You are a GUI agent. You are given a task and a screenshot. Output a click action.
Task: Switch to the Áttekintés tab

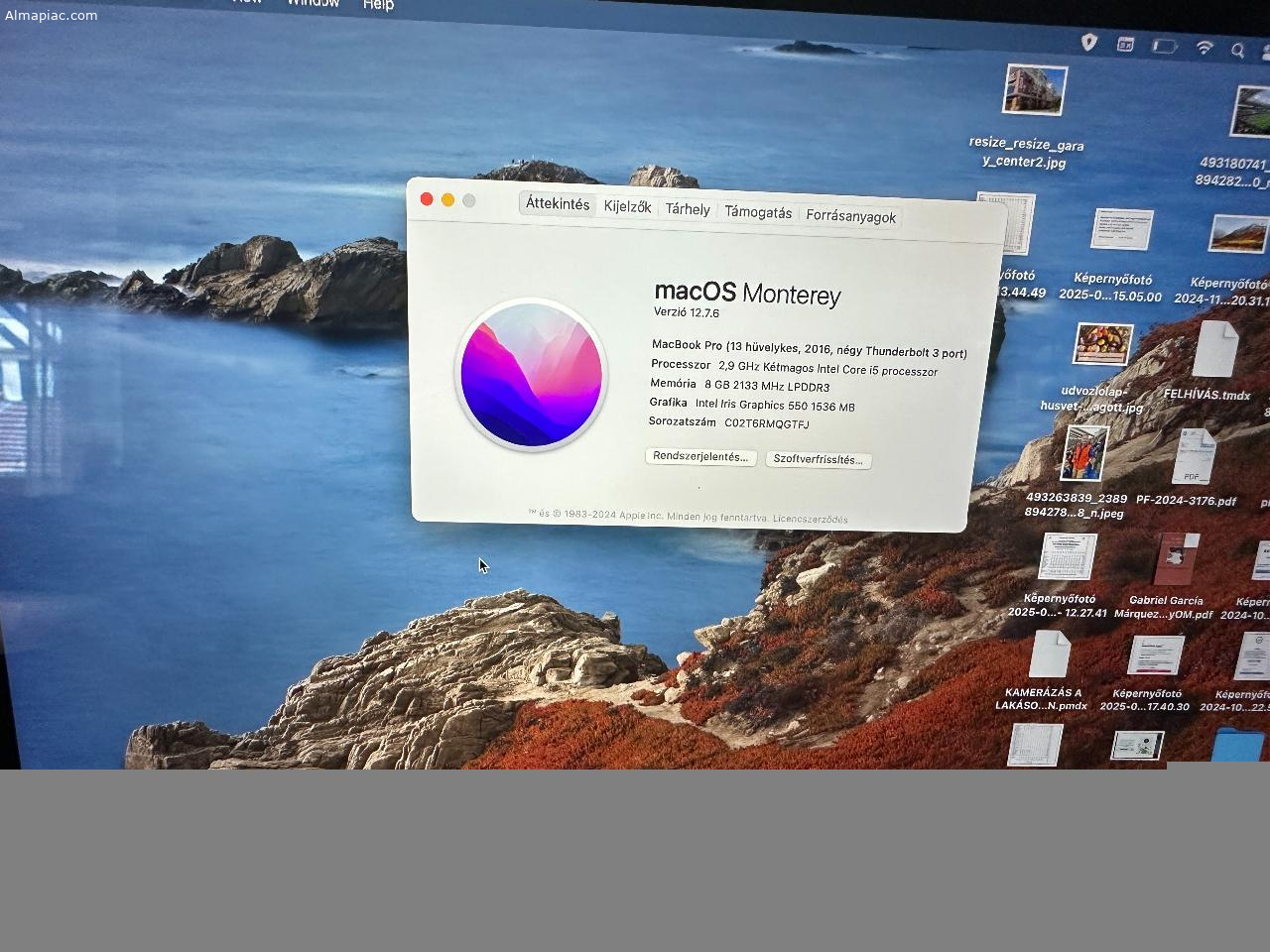pos(558,203)
